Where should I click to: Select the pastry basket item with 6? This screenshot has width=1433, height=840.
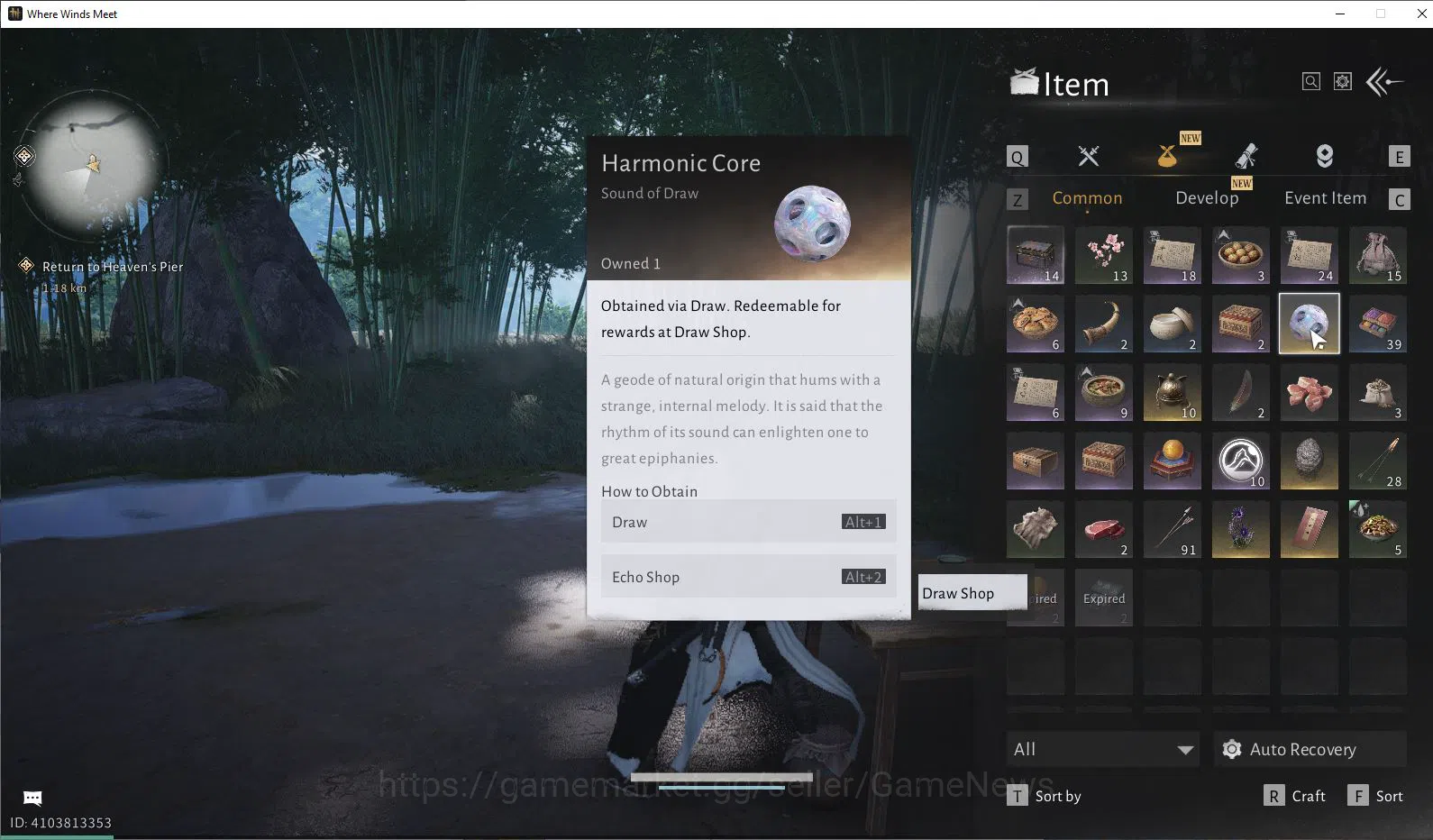[1036, 324]
